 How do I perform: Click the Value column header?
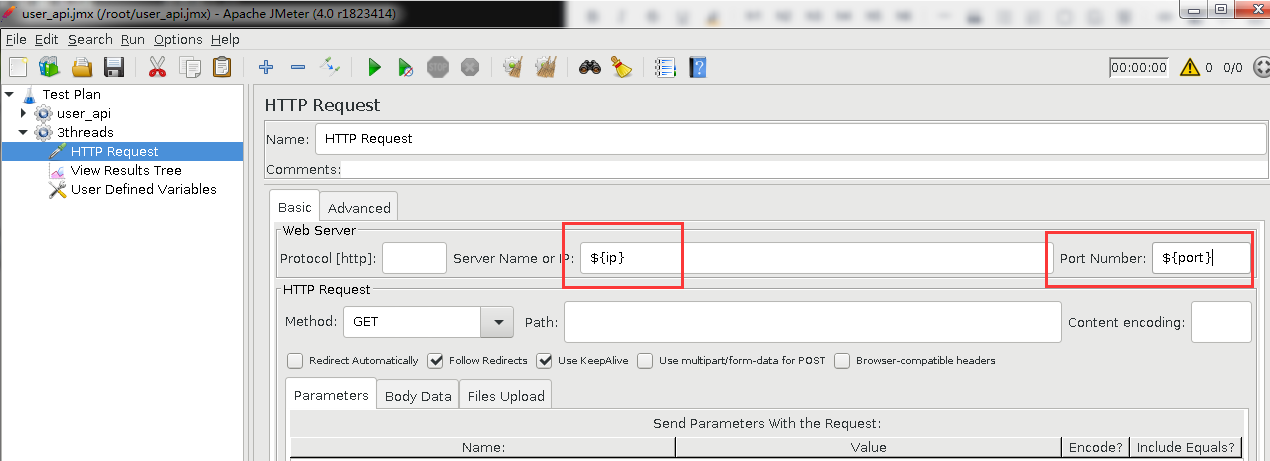pyautogui.click(x=868, y=447)
